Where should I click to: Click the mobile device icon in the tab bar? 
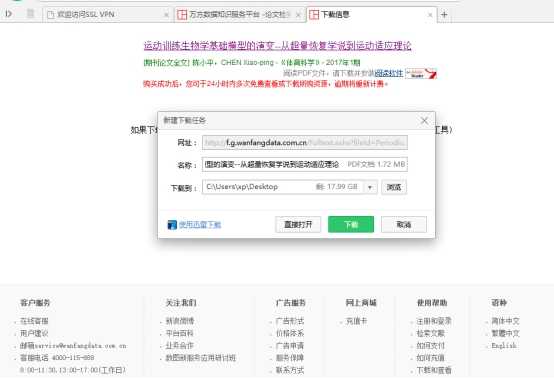(30, 14)
